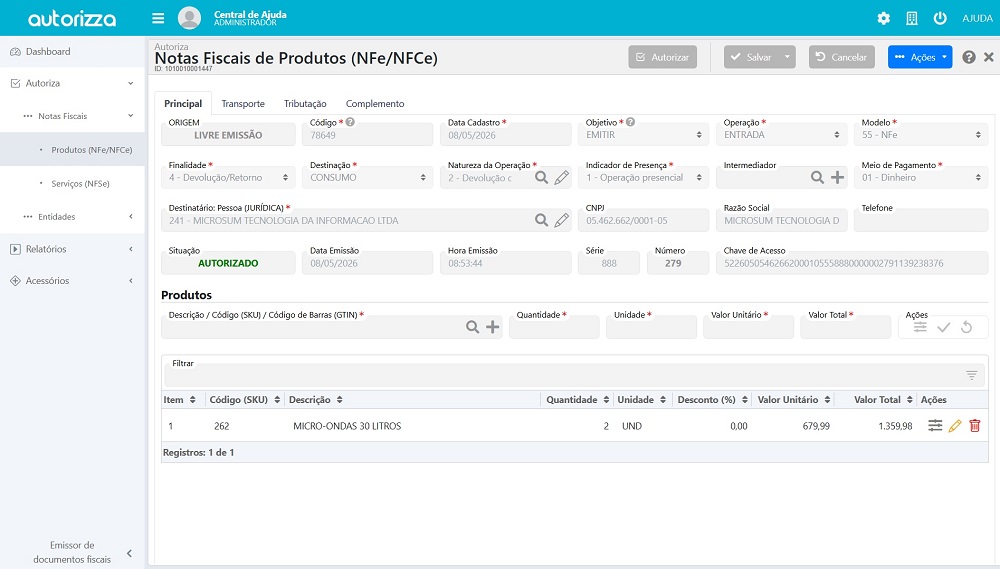This screenshot has width=1000, height=569.
Task: Edit product row with pencil icon
Action: pos(955,425)
